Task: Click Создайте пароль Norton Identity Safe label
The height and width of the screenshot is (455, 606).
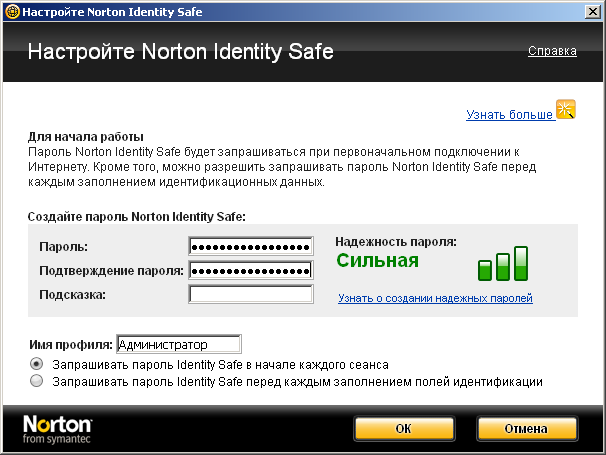Action: point(136,216)
